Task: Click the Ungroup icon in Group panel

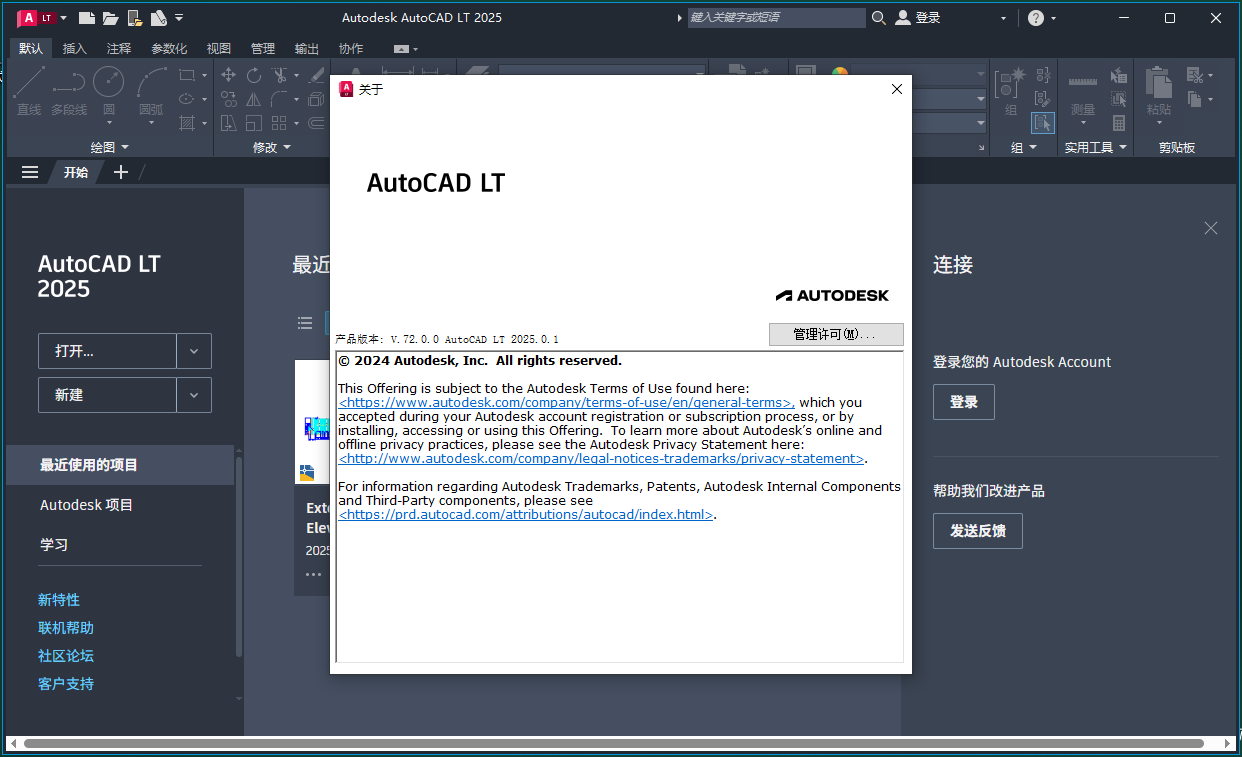Action: coord(1044,75)
